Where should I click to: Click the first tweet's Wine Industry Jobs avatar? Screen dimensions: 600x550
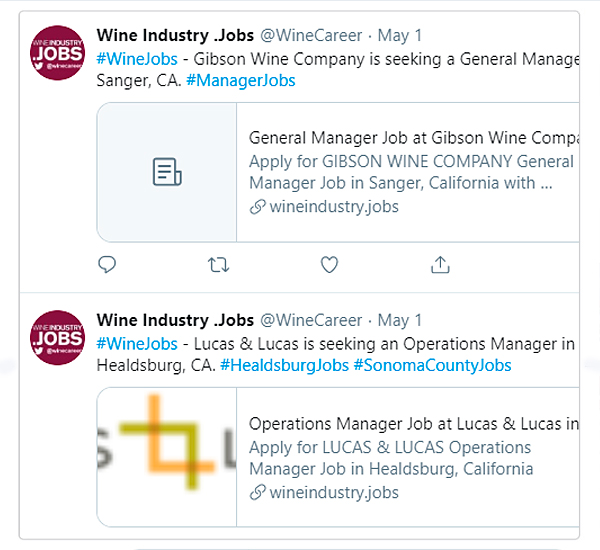[58, 53]
